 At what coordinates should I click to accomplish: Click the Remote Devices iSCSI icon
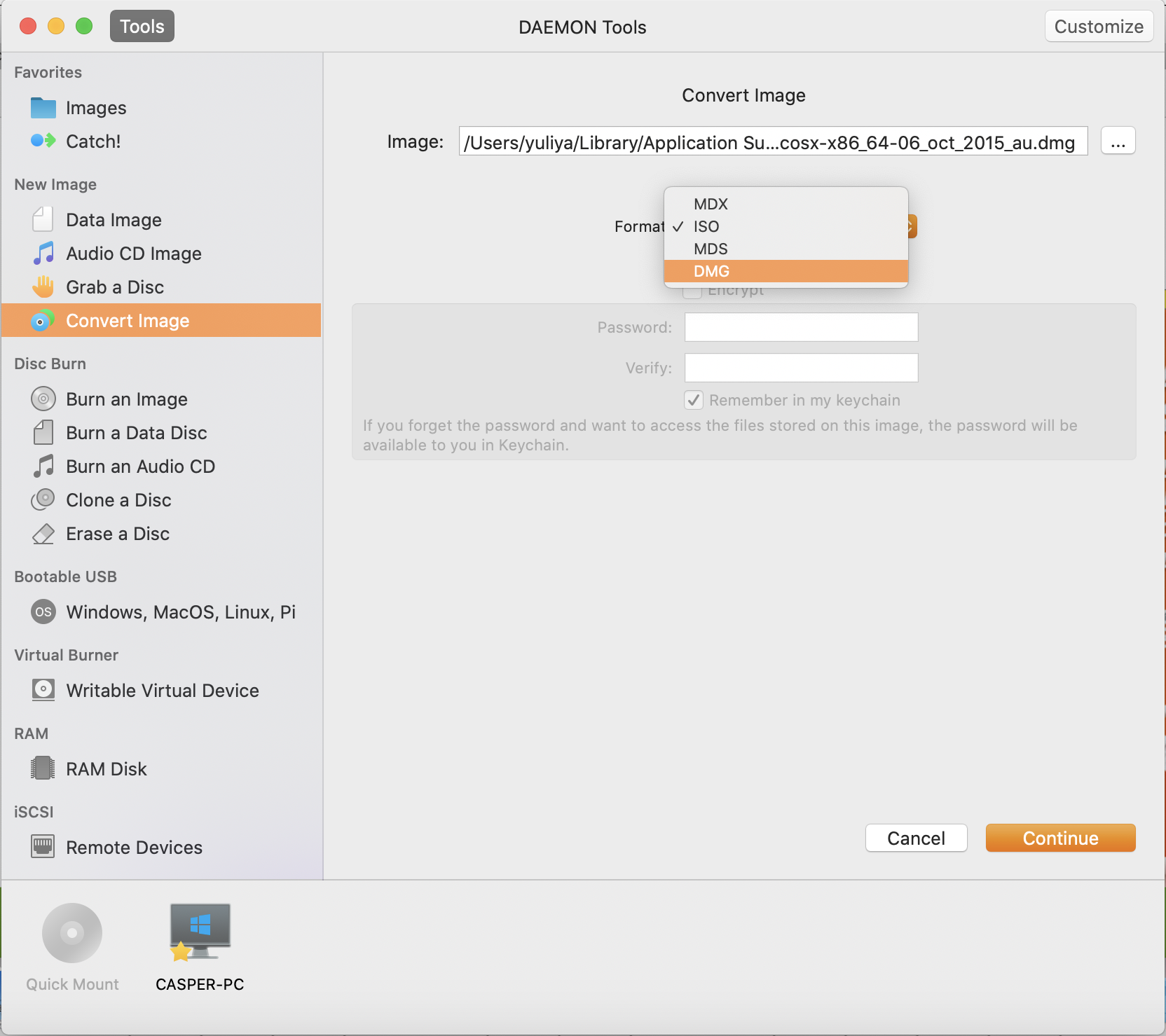(43, 847)
